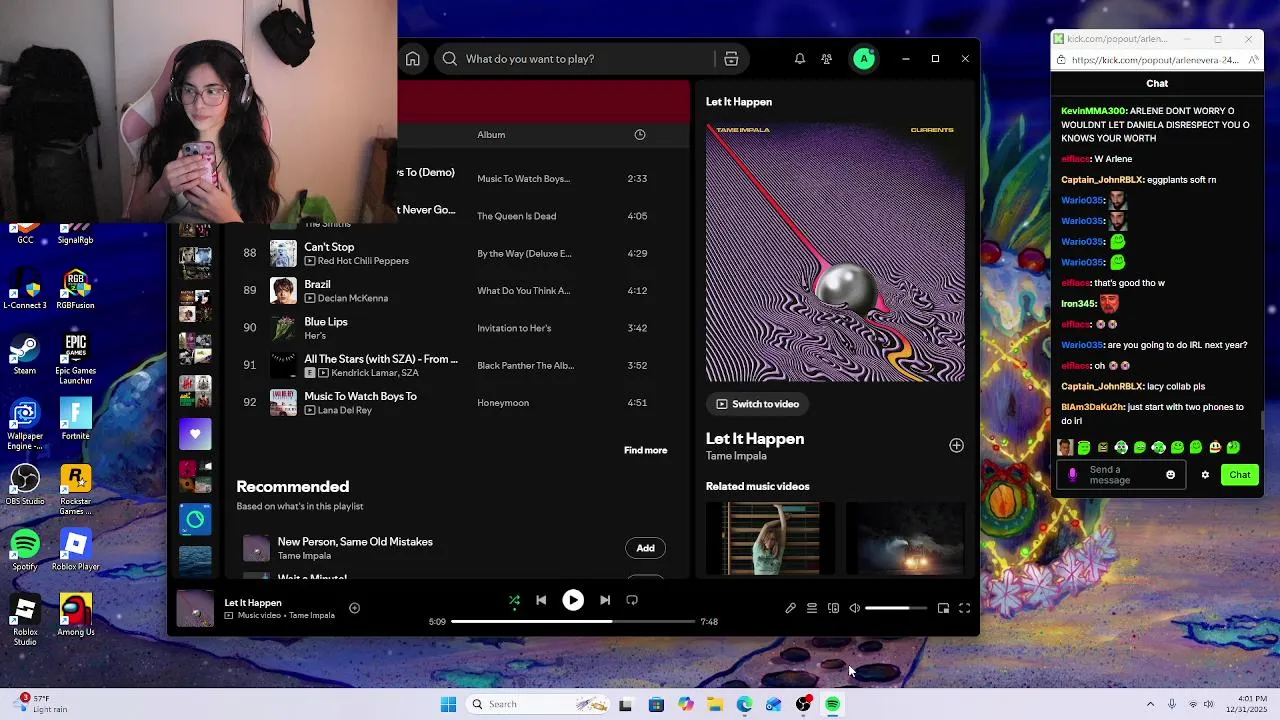This screenshot has height=720, width=1280.
Task: Add New Person, Same Old Mistakes to playlist
Action: point(645,548)
